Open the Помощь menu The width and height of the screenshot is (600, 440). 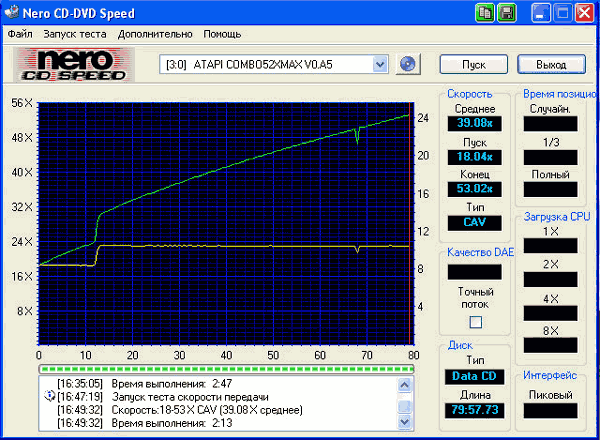222,34
